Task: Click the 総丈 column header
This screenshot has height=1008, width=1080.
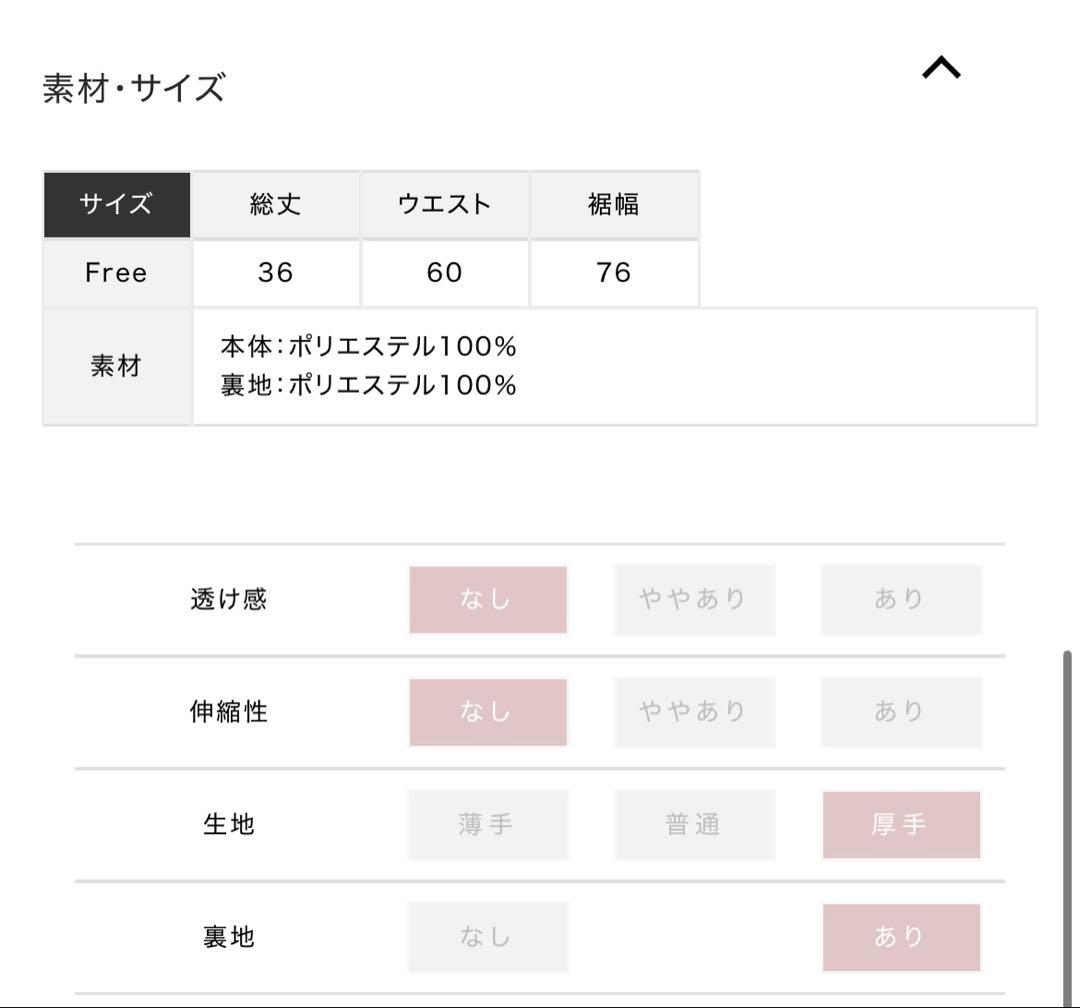Action: coord(275,204)
